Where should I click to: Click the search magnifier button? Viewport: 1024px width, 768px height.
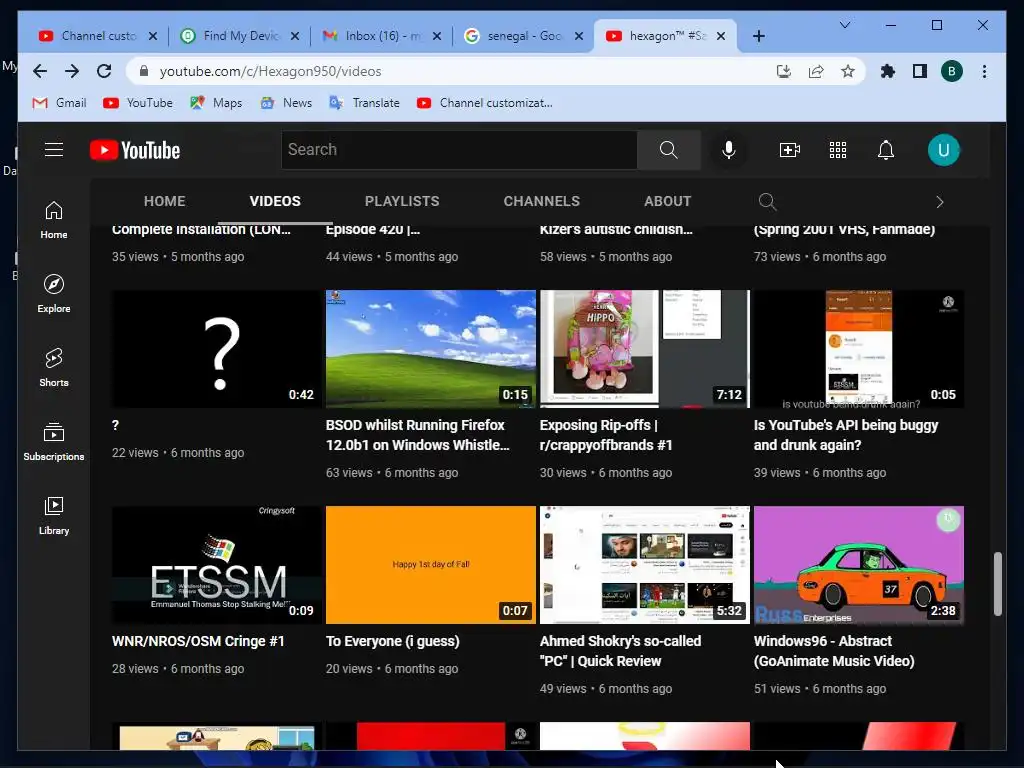click(x=668, y=150)
